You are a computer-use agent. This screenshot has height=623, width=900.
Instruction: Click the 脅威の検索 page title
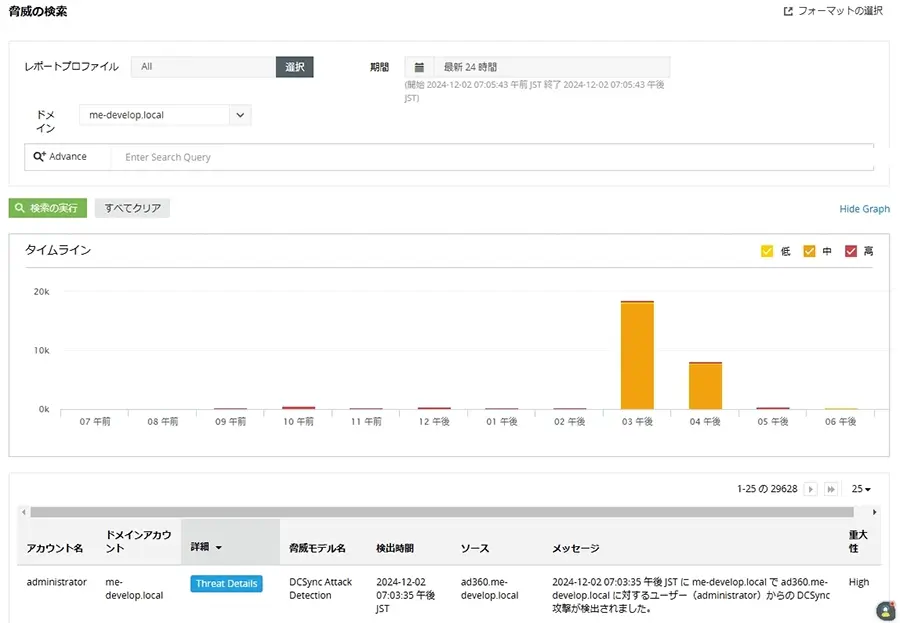[x=38, y=11]
